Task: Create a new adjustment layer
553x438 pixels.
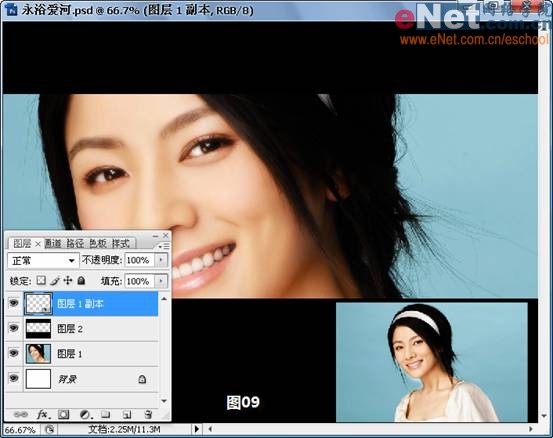Action: pos(85,414)
